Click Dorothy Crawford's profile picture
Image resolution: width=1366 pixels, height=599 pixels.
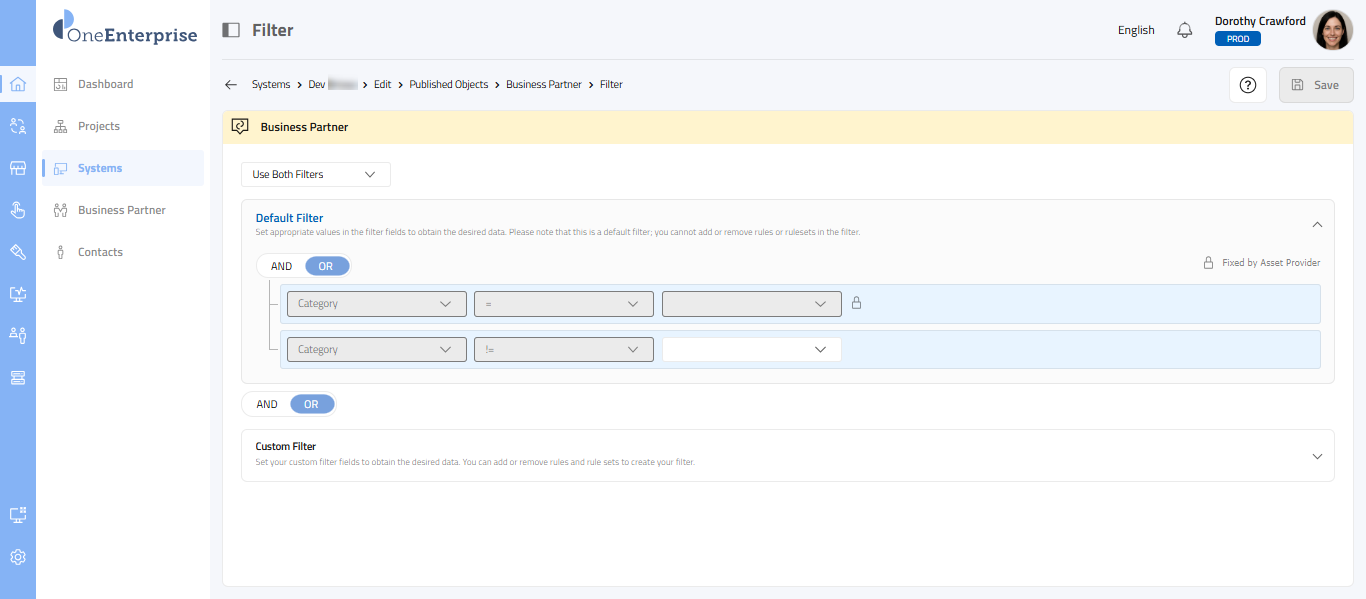(x=1332, y=30)
